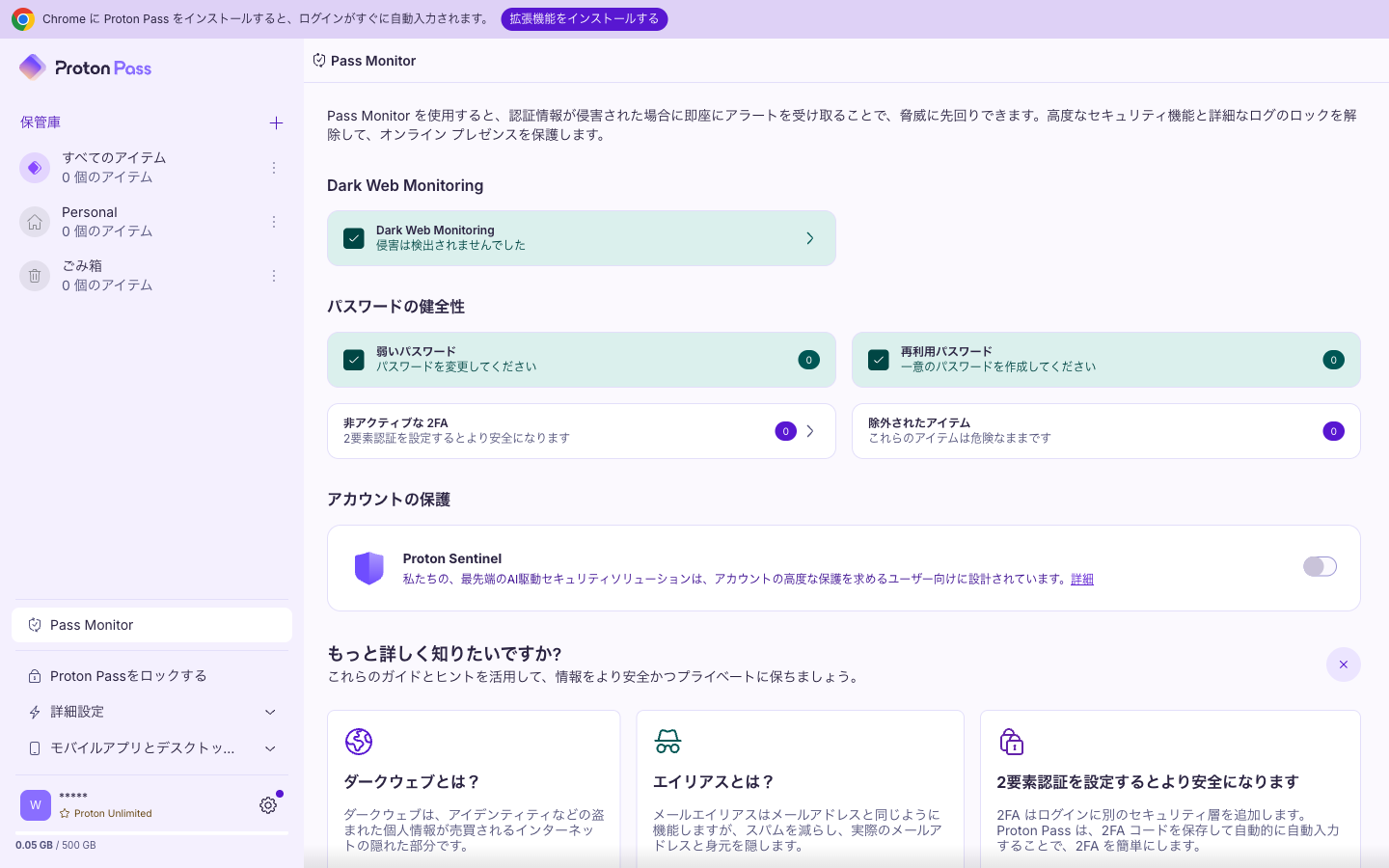Open 非アクティブな 2FA details arrow
1389x868 pixels.
pyautogui.click(x=810, y=431)
